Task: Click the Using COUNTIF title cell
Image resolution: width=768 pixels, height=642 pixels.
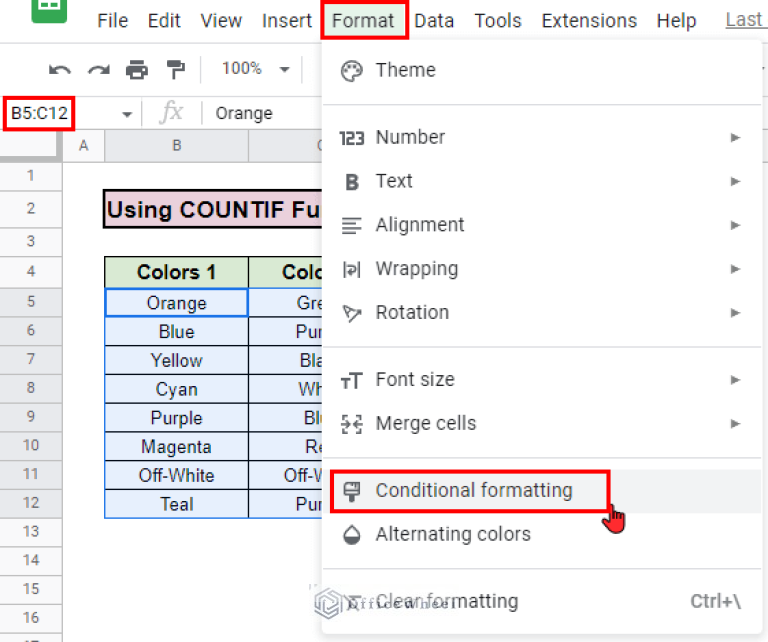Action: pyautogui.click(x=213, y=209)
